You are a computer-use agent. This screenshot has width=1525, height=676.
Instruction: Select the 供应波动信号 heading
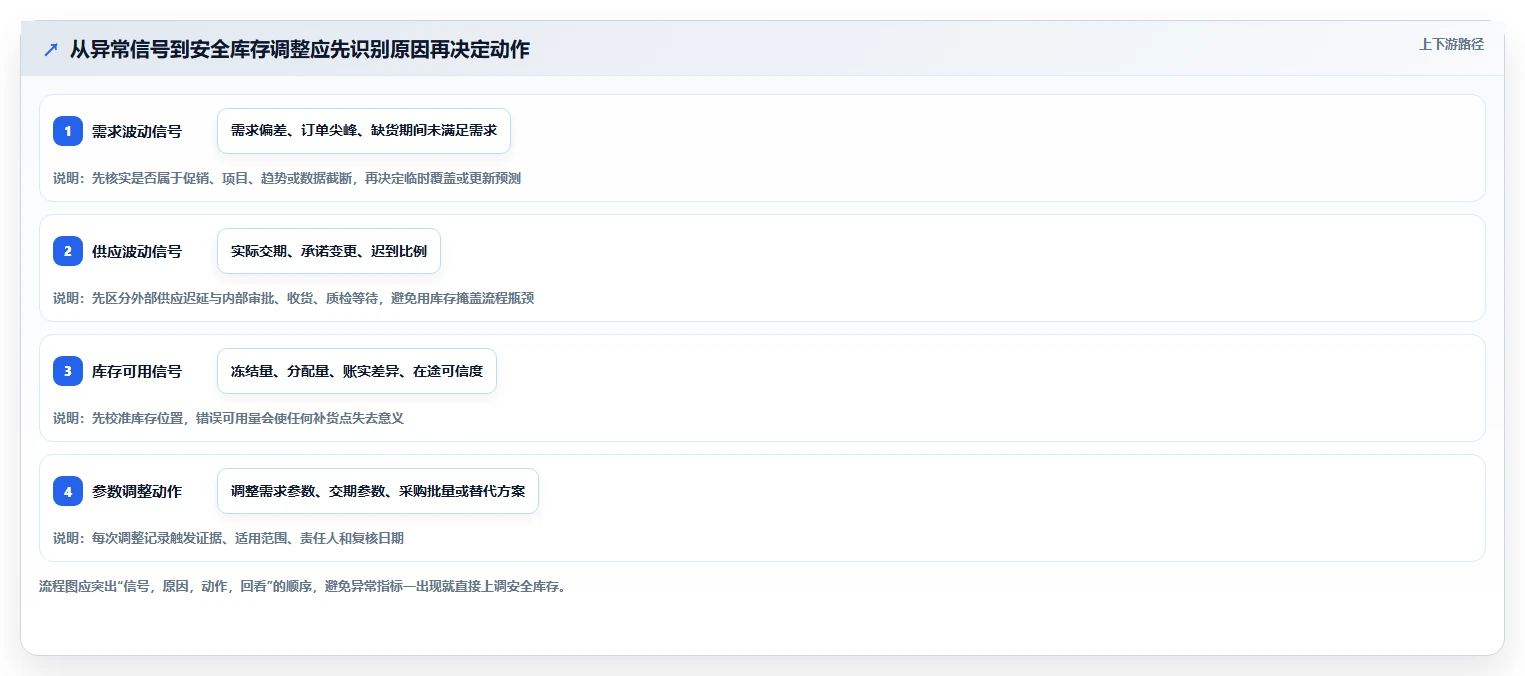(x=137, y=251)
